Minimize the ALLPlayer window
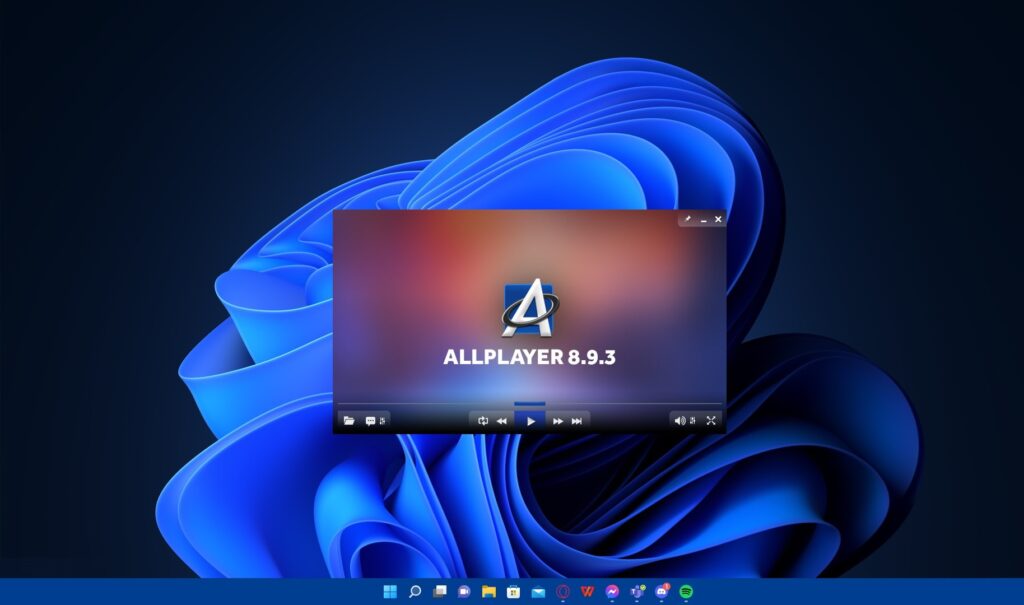The height and width of the screenshot is (605, 1024). pos(703,220)
